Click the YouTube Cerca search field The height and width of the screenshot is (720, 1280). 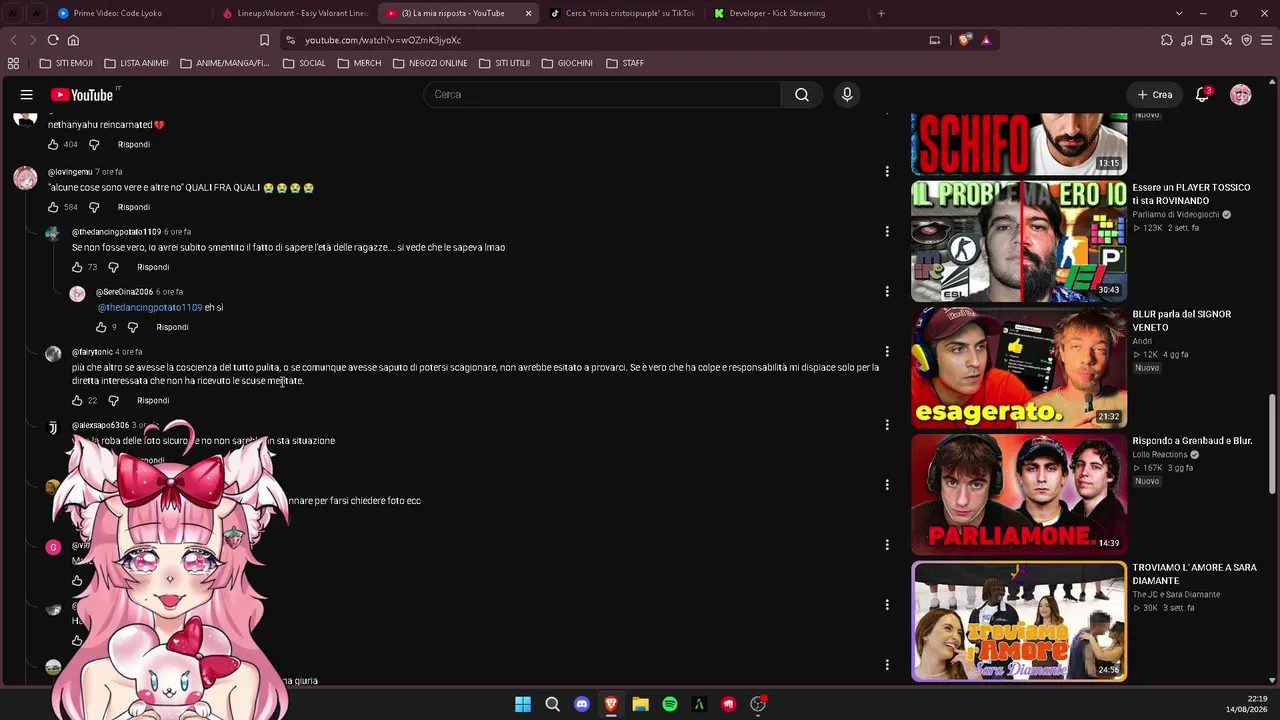click(602, 95)
